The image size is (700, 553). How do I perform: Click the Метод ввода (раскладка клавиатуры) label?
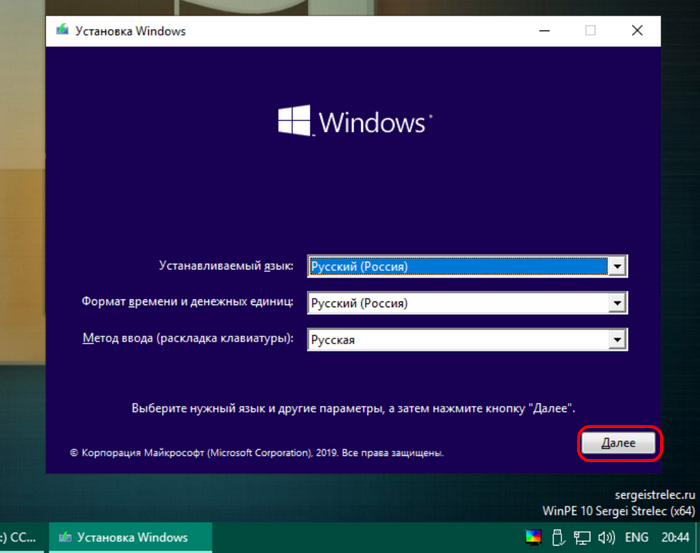coord(188,338)
